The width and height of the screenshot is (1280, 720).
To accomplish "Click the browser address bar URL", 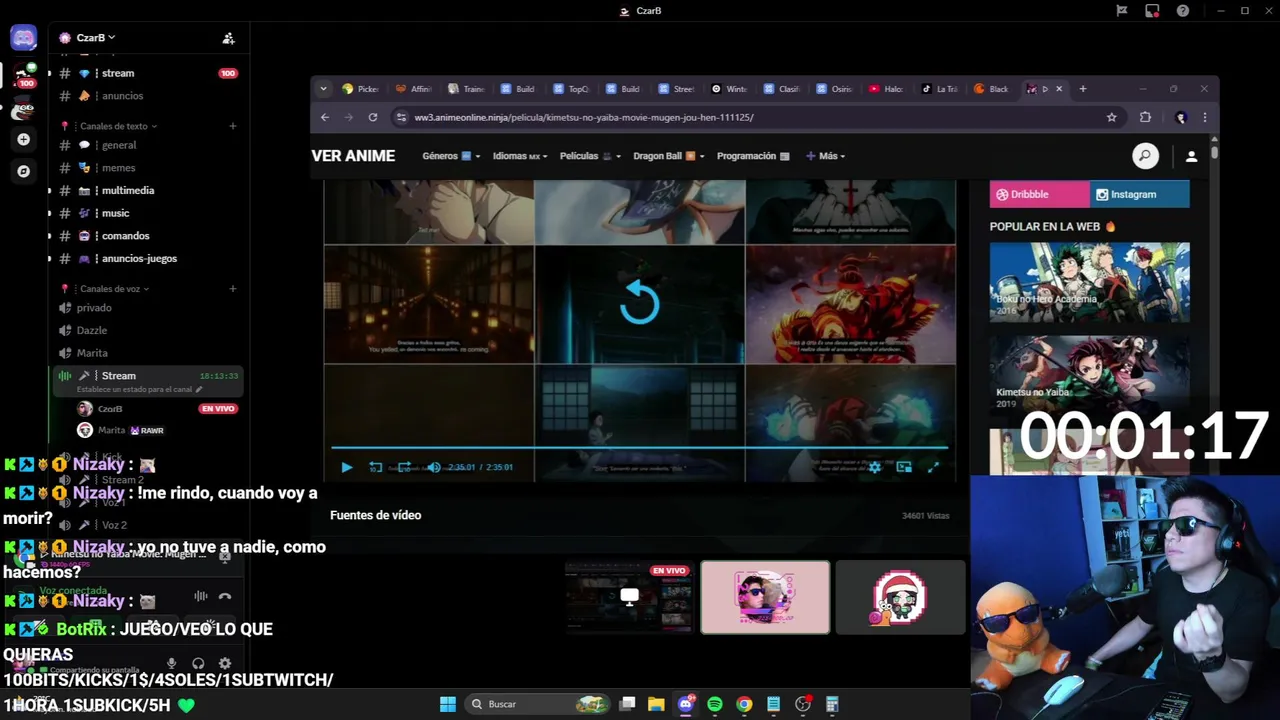I will [x=584, y=117].
